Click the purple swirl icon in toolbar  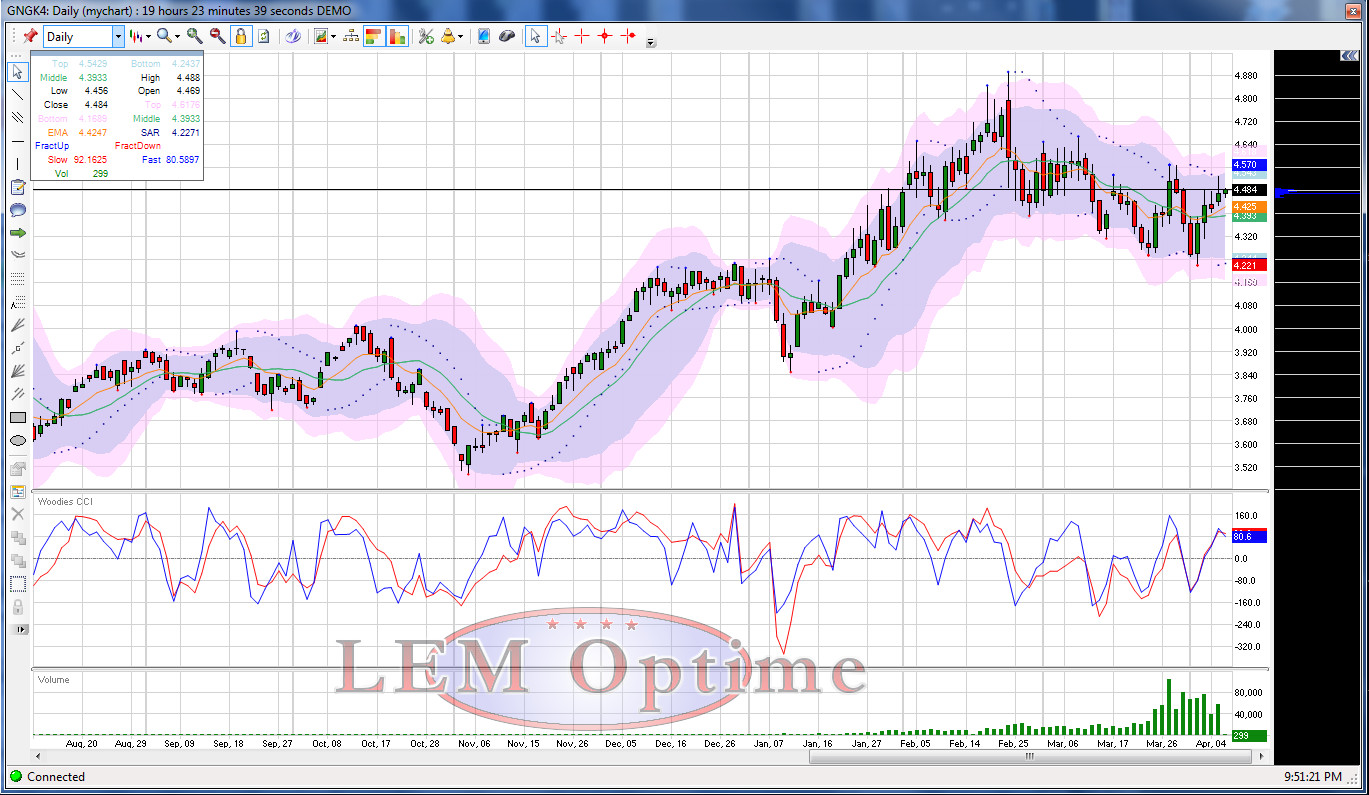pyautogui.click(x=293, y=36)
